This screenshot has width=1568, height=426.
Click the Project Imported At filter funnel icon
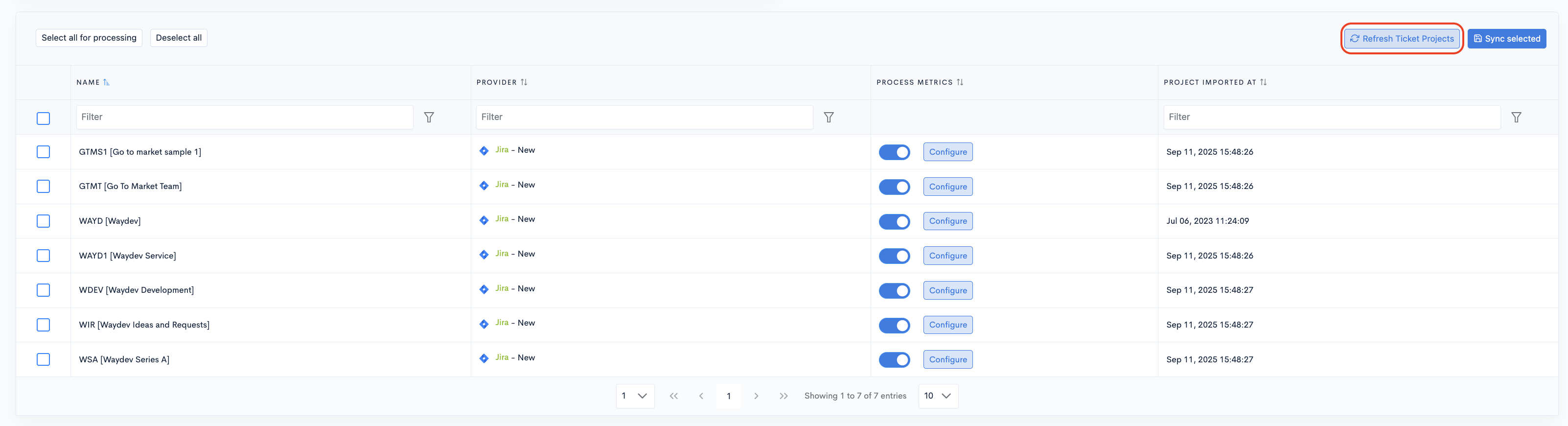1516,117
